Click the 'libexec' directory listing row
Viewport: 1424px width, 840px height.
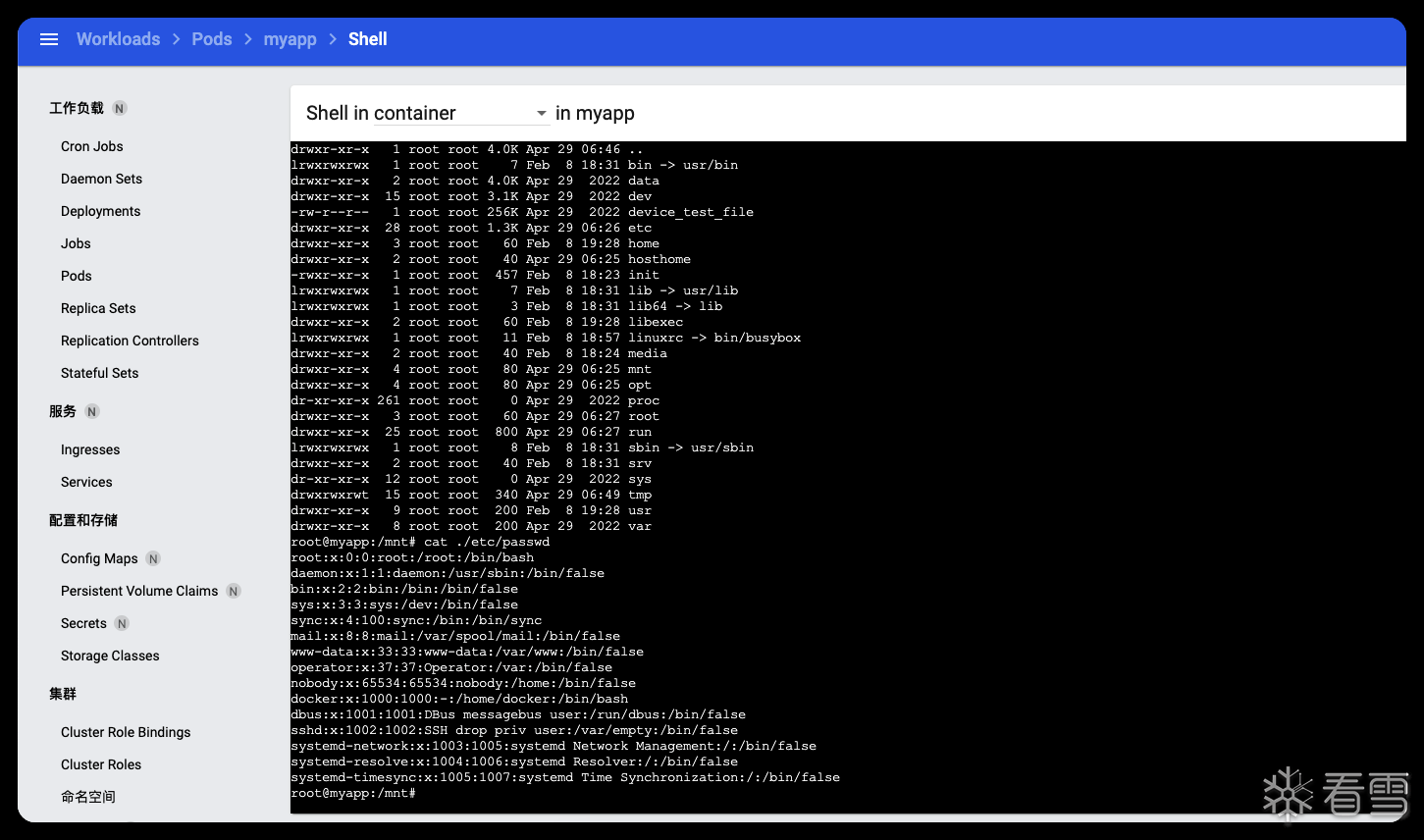coord(487,322)
